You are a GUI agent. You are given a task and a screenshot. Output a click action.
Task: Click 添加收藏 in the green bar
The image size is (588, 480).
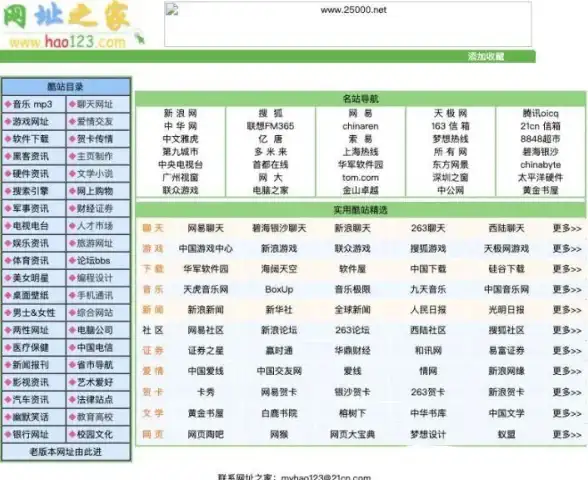pyautogui.click(x=486, y=57)
